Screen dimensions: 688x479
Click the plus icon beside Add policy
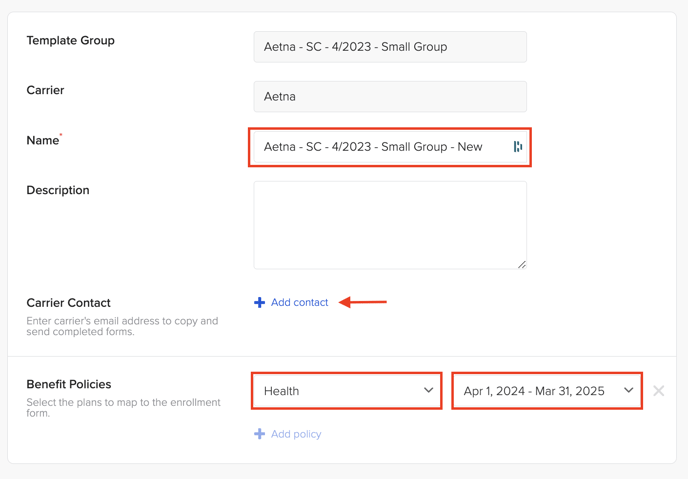[x=259, y=434]
